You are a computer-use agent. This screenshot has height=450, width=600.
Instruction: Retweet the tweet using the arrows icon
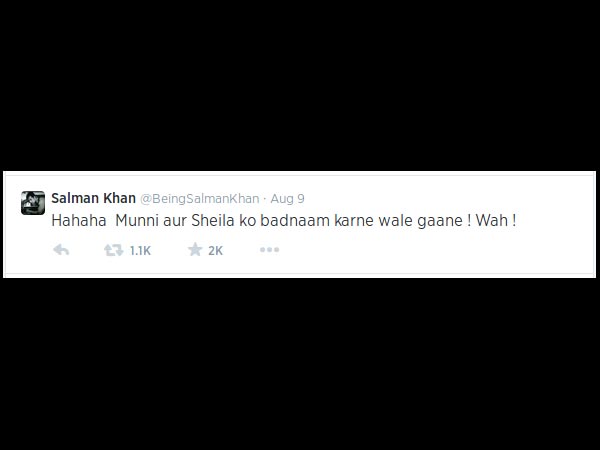coord(114,250)
